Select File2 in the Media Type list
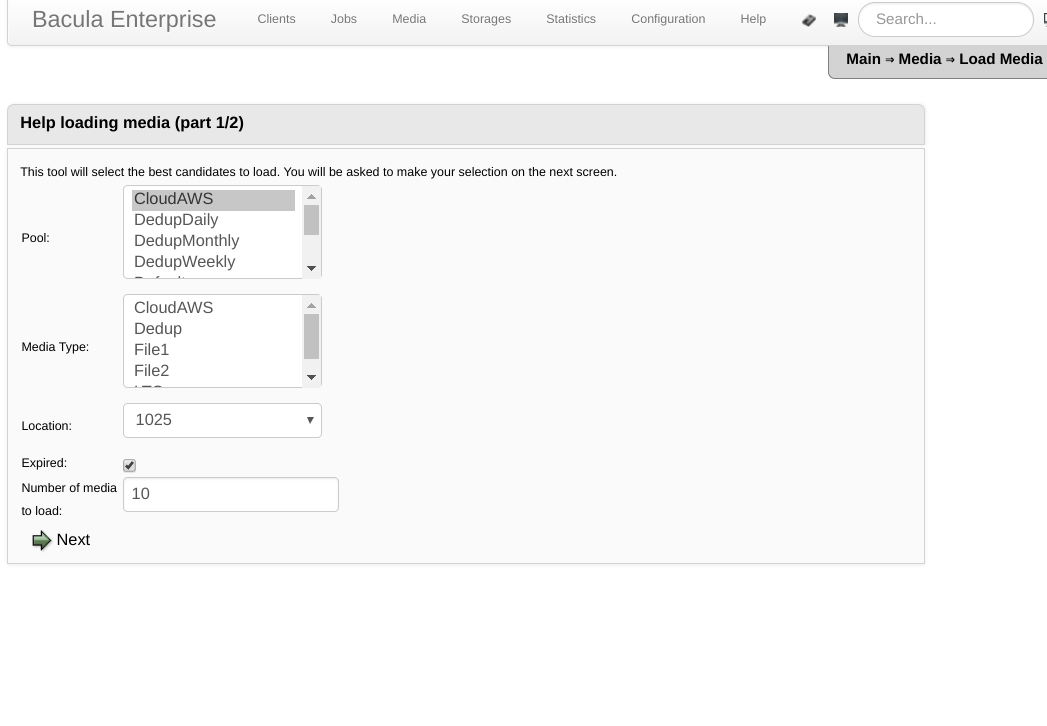The width and height of the screenshot is (1047, 726). click(x=214, y=371)
